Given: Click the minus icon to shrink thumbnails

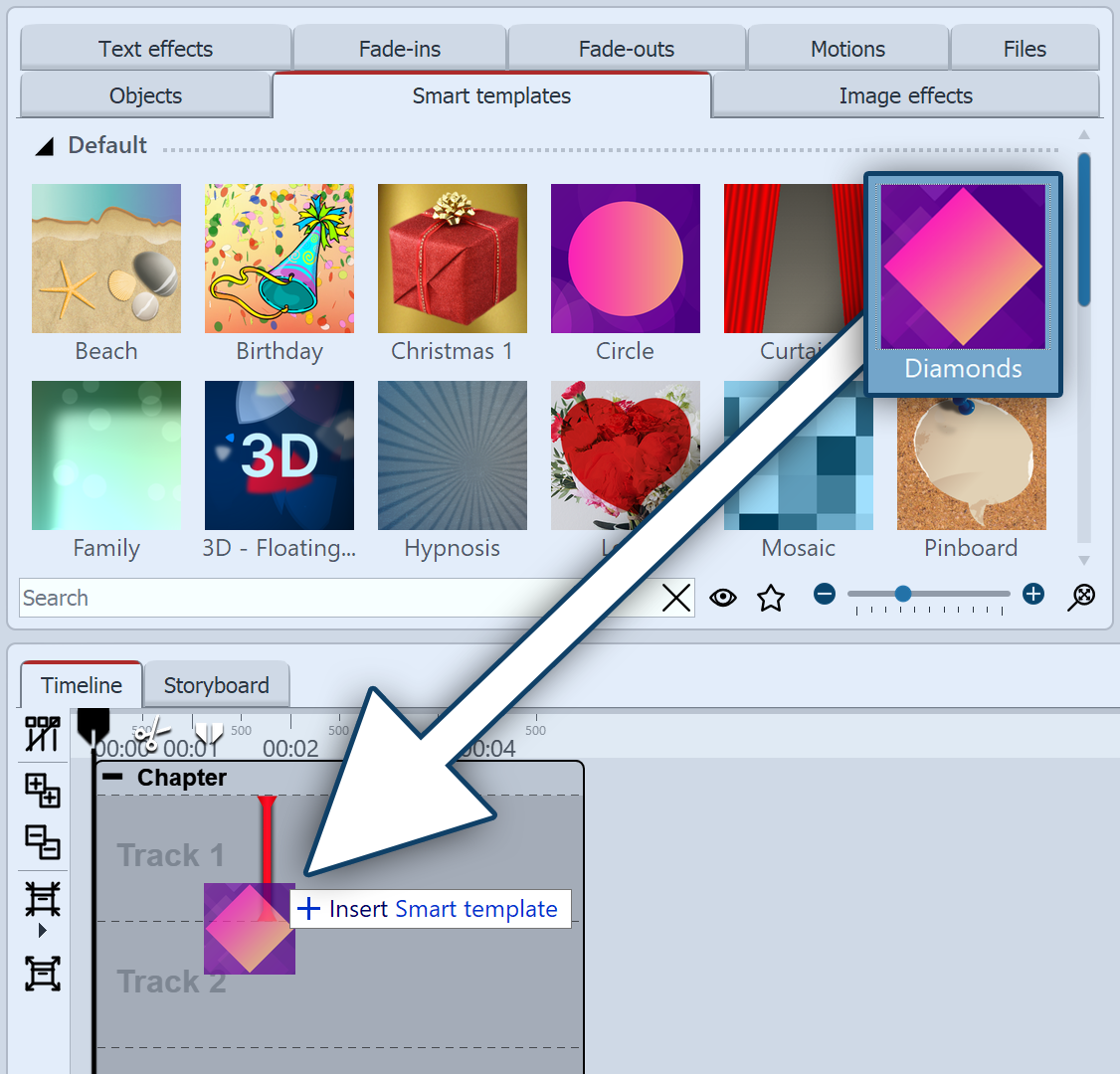Looking at the screenshot, I should click(x=824, y=595).
